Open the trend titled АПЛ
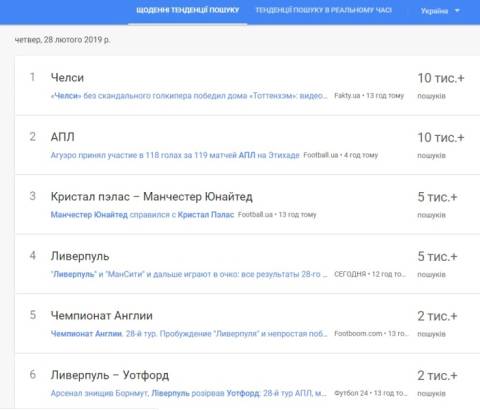 tap(62, 137)
